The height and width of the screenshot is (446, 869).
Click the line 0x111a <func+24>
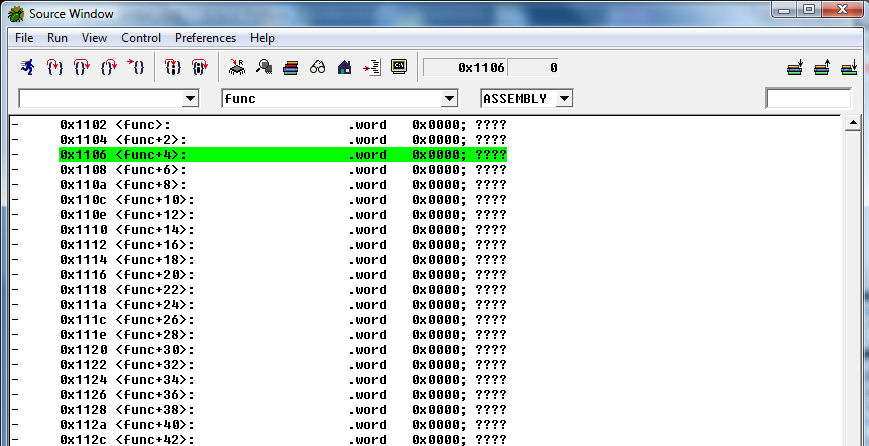pos(283,305)
